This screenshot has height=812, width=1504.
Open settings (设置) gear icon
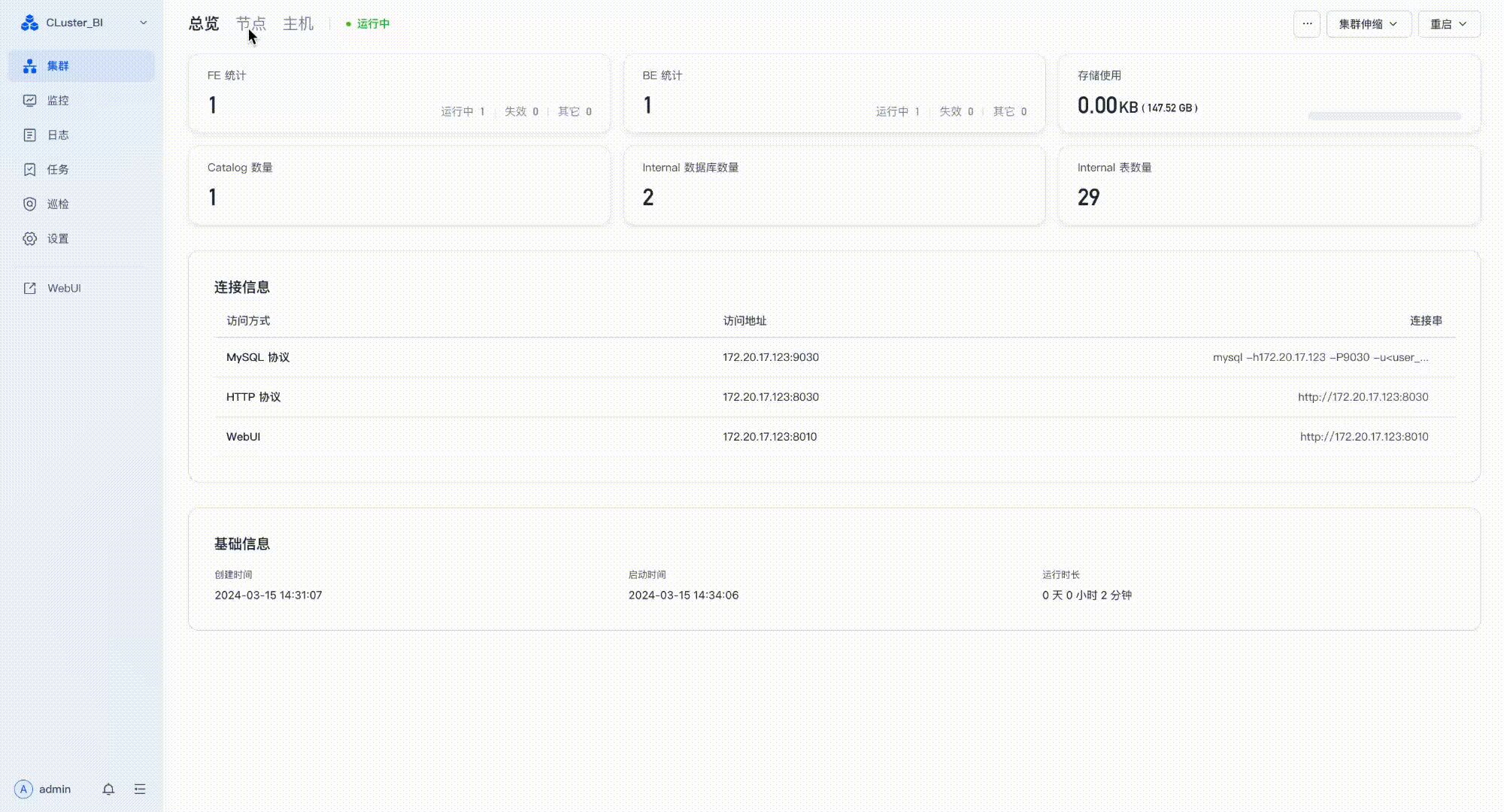pos(30,239)
